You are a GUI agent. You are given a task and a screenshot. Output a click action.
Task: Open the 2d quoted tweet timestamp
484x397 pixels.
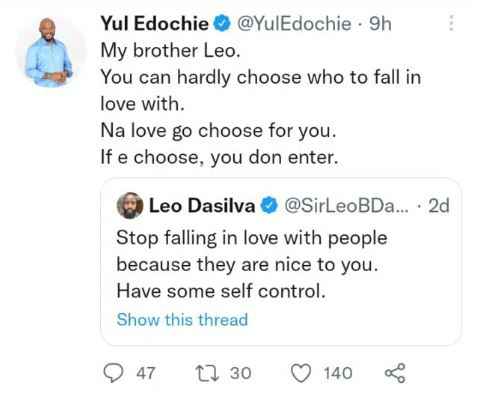(439, 206)
